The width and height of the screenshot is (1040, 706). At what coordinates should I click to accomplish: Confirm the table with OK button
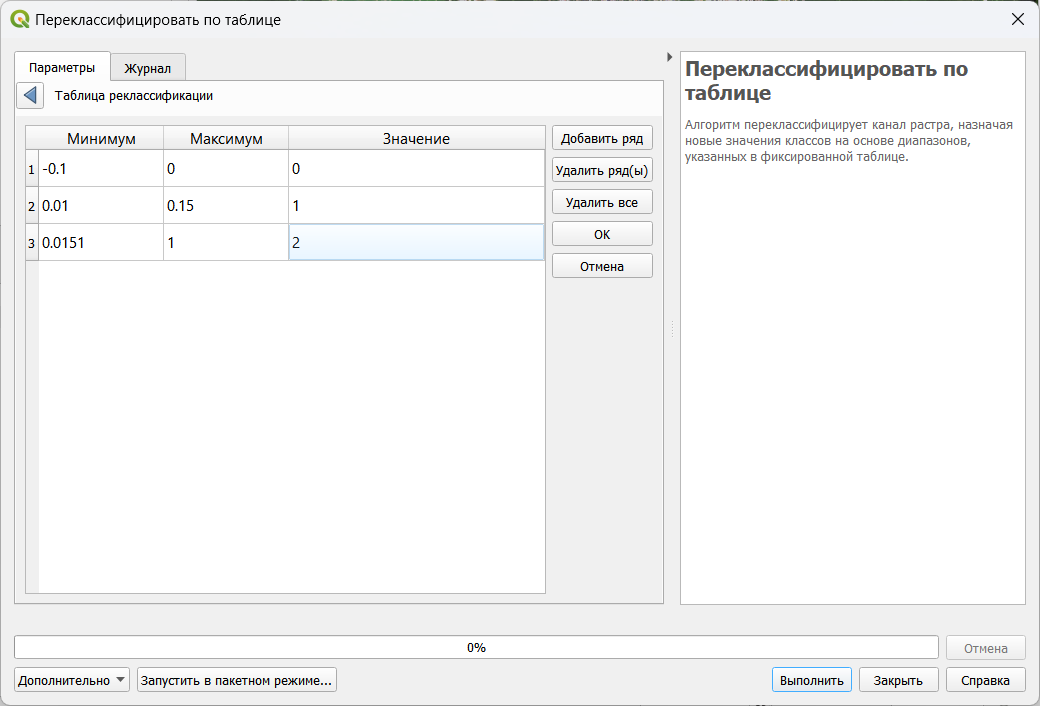coord(602,234)
